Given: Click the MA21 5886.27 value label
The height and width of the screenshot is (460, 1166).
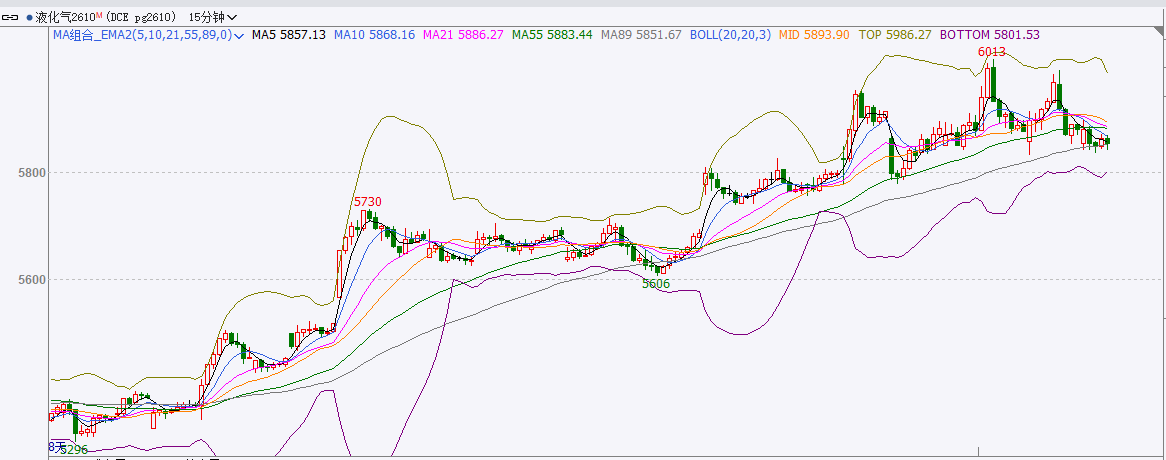Looking at the screenshot, I should [x=463, y=34].
